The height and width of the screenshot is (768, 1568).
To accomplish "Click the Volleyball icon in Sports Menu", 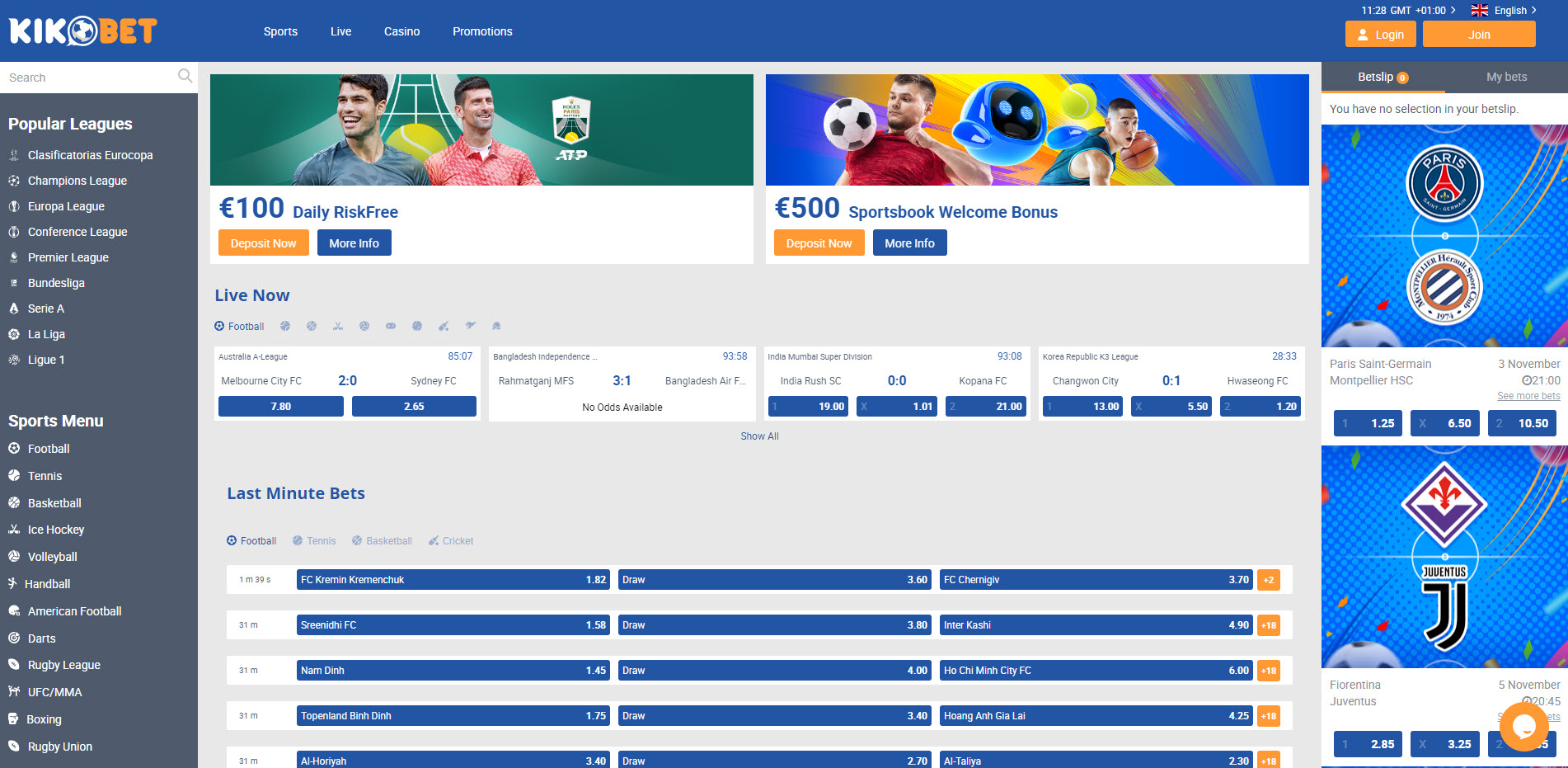I will 14,557.
